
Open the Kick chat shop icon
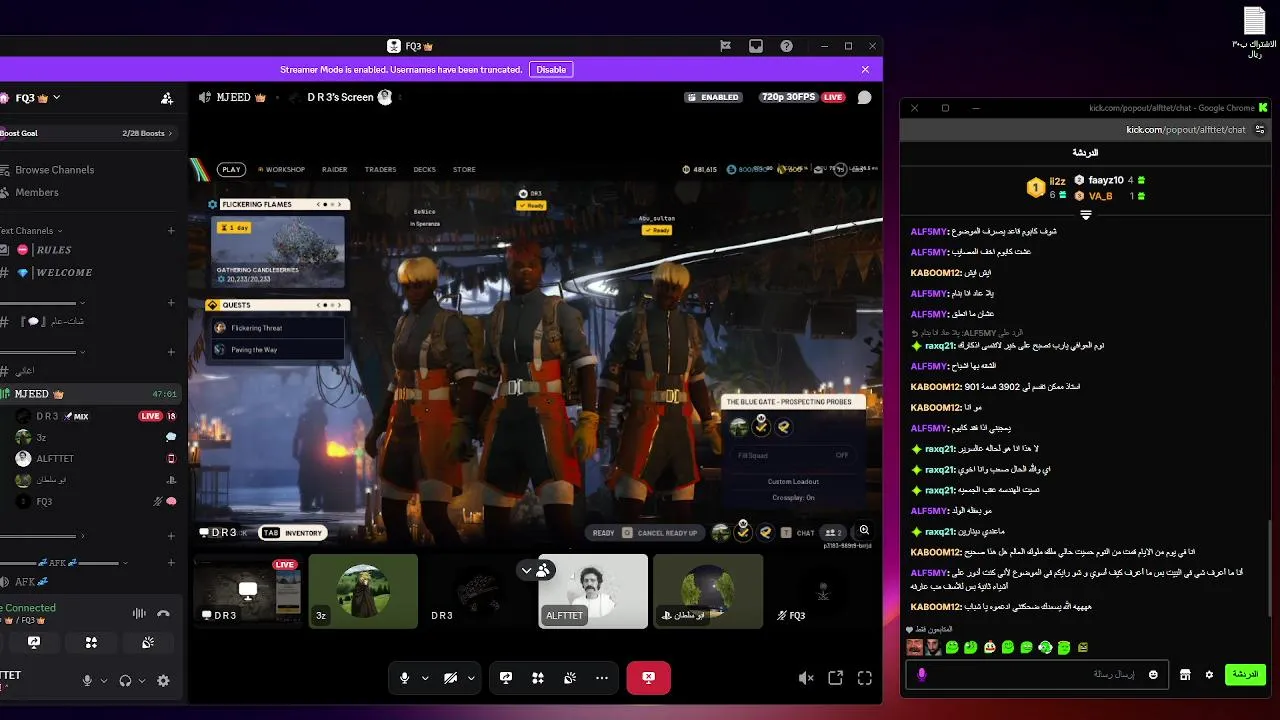click(1185, 675)
